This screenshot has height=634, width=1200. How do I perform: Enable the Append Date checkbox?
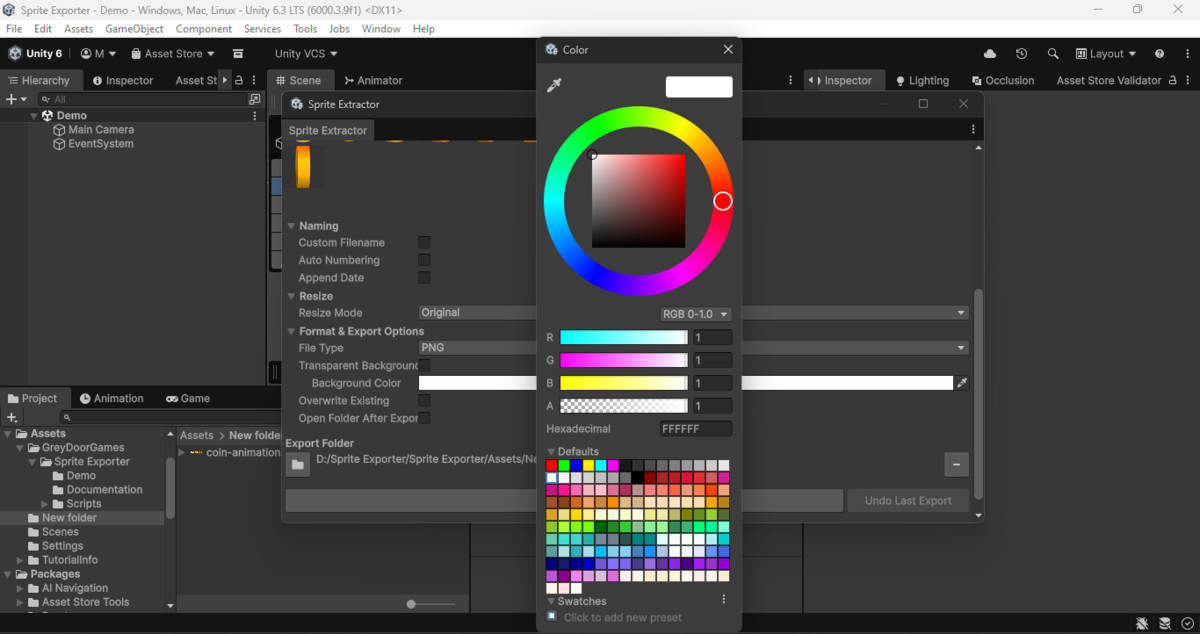tap(424, 278)
